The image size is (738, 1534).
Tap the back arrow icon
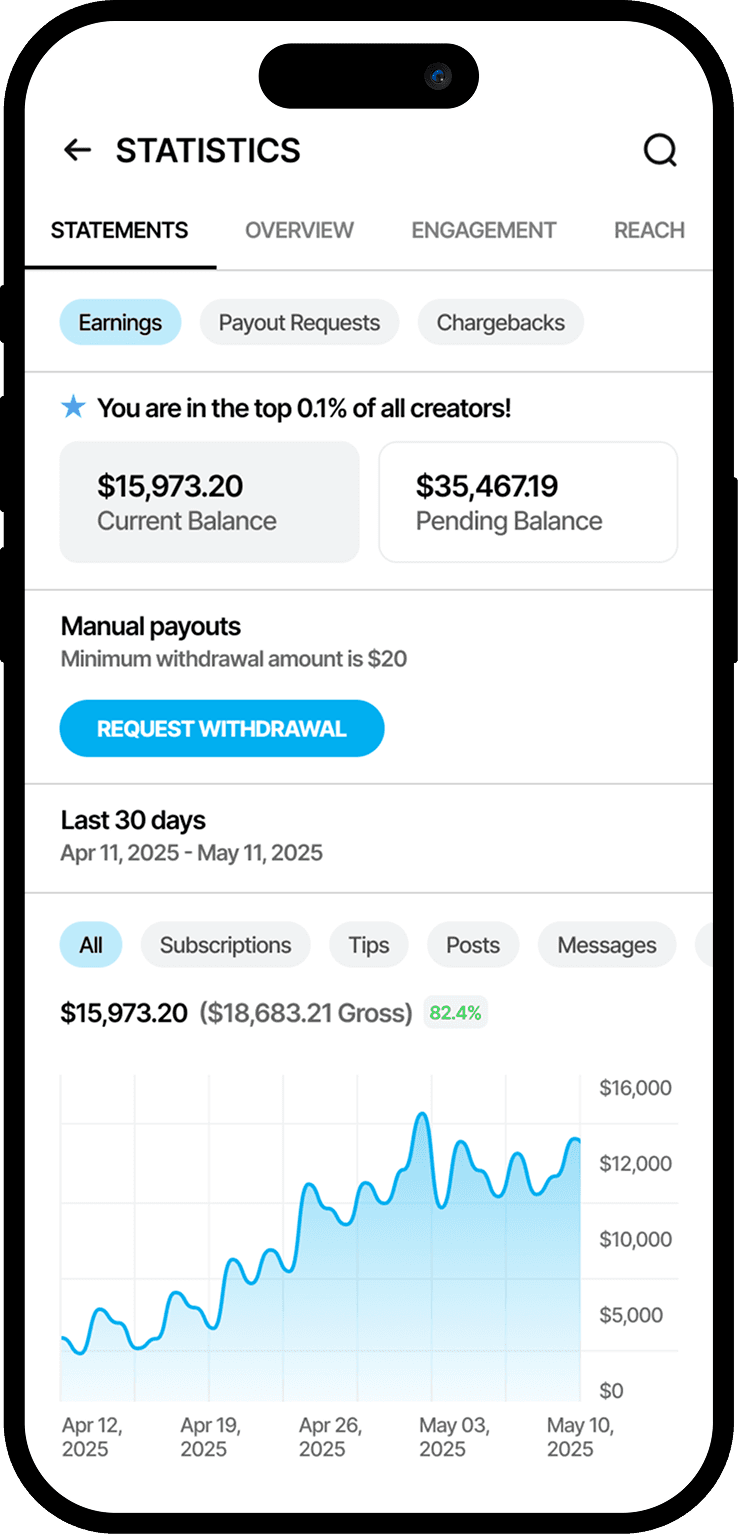[77, 150]
